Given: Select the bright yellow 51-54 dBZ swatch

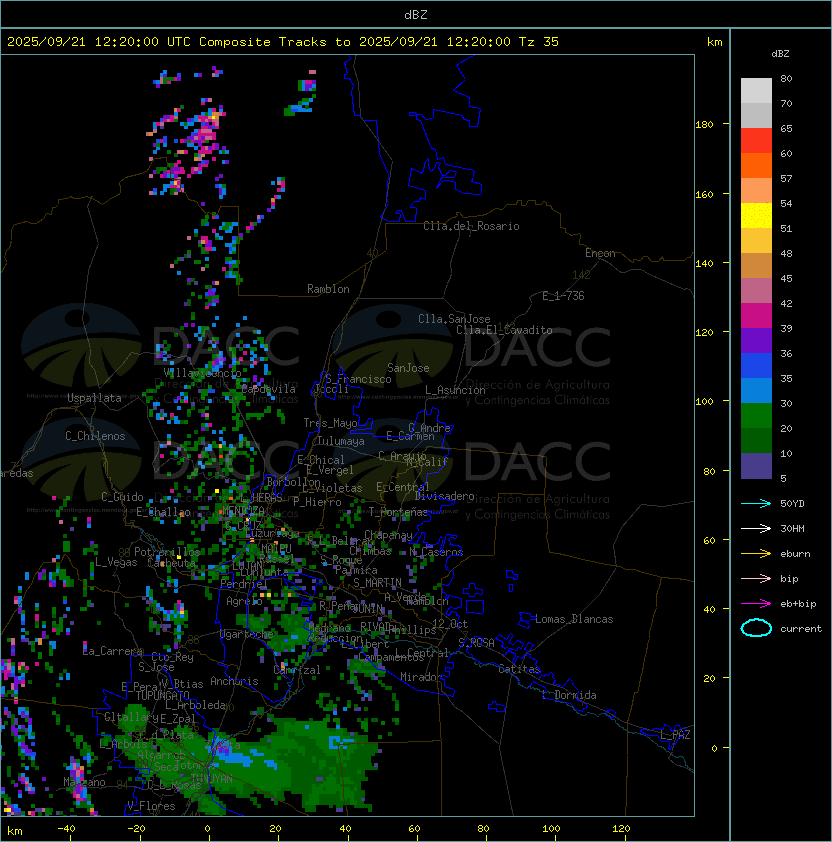Looking at the screenshot, I should tap(756, 216).
